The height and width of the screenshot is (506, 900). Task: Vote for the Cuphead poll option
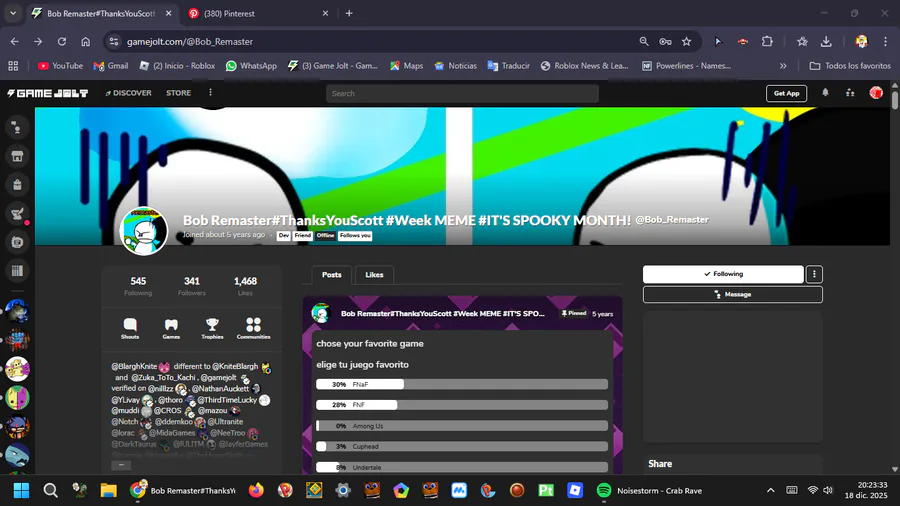(461, 446)
